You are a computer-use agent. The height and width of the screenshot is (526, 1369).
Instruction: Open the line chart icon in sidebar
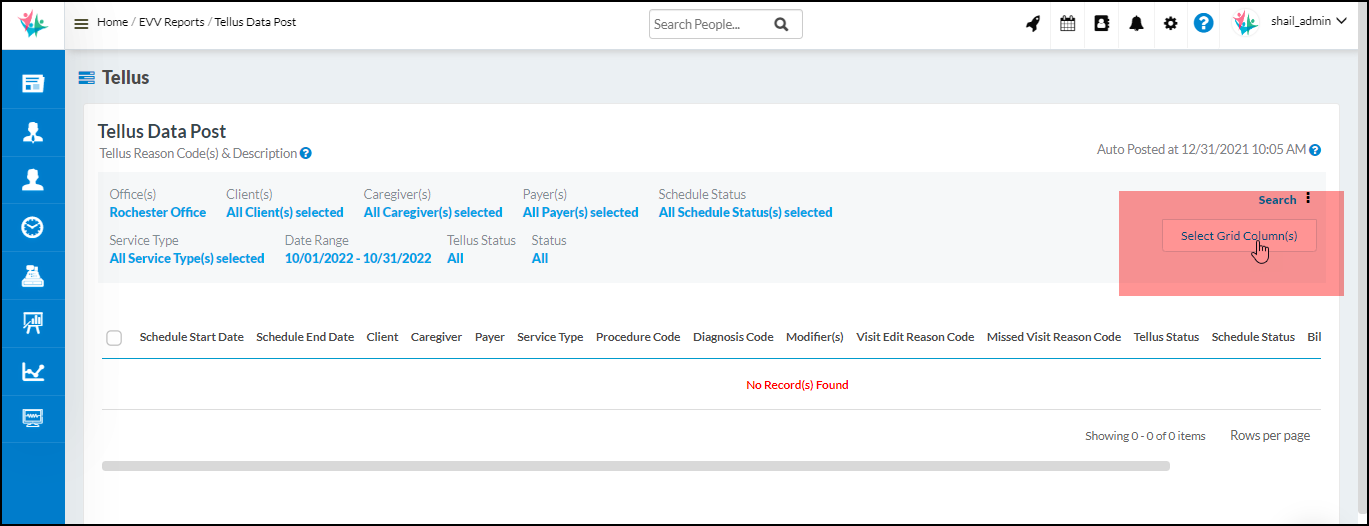tap(32, 372)
